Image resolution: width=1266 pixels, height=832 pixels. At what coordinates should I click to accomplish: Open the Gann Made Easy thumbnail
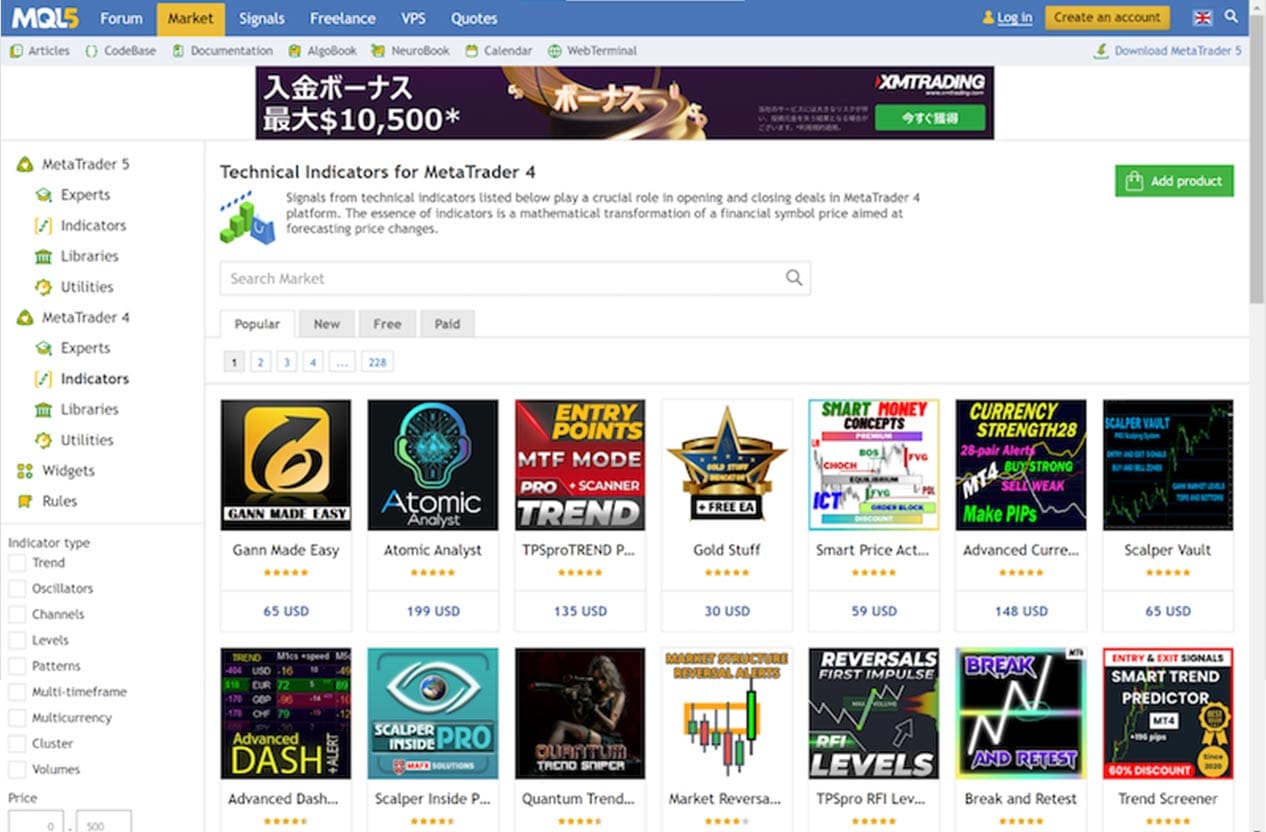[286, 465]
